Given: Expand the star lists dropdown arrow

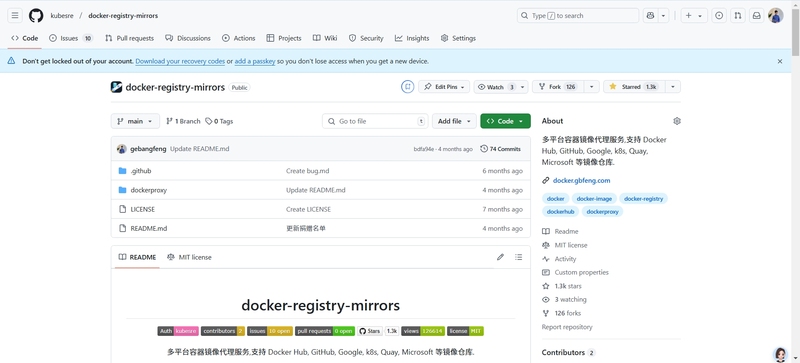Looking at the screenshot, I should [672, 87].
